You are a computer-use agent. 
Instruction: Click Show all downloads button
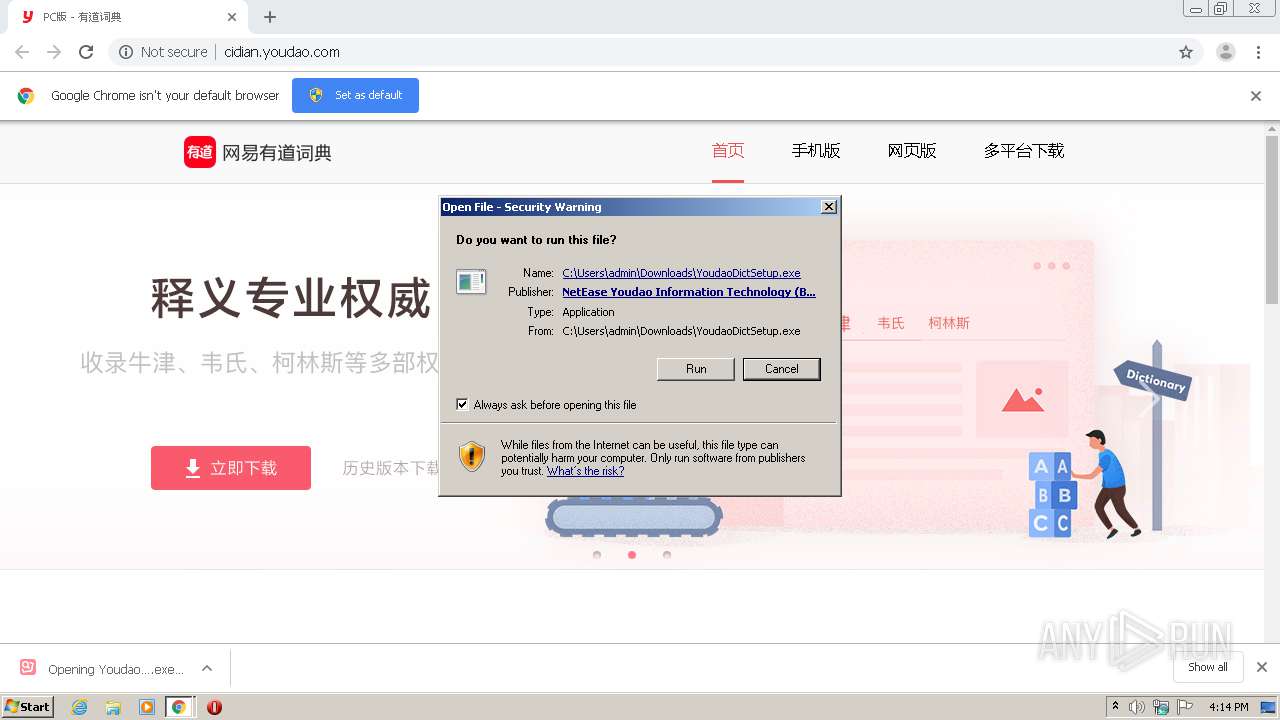click(1208, 667)
